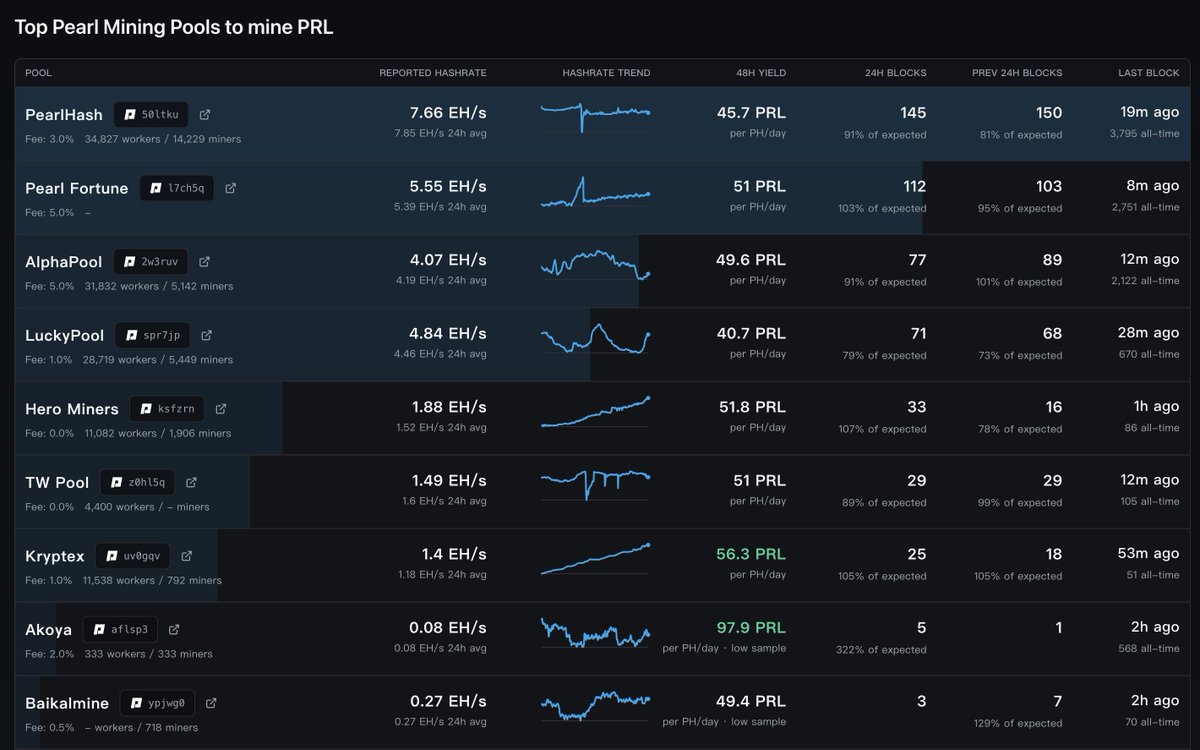Click the 56.3 PRL yield value

pyautogui.click(x=751, y=554)
